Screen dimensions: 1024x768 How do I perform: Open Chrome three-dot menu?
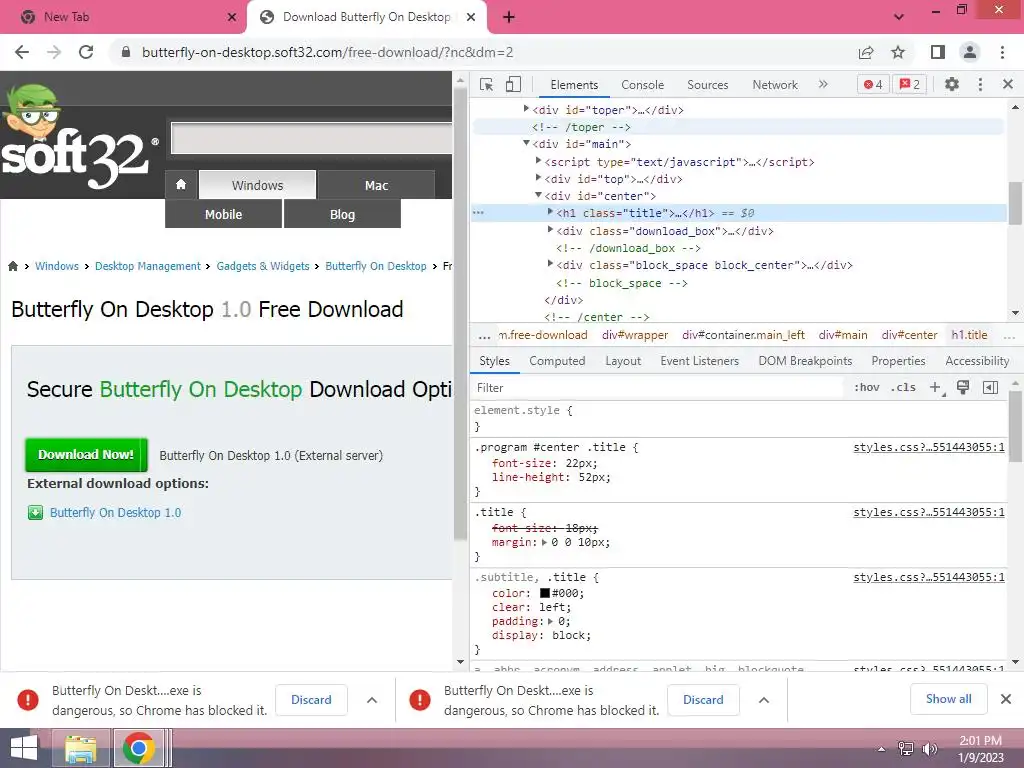point(1002,52)
